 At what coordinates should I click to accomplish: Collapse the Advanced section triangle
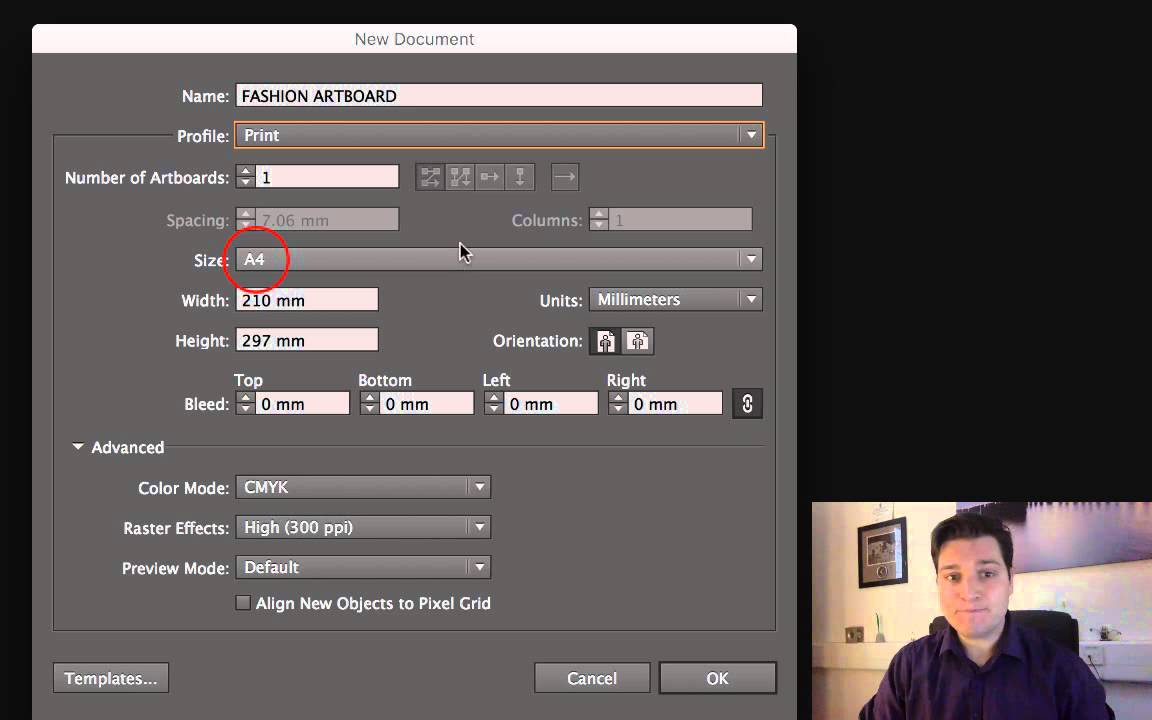tap(78, 447)
